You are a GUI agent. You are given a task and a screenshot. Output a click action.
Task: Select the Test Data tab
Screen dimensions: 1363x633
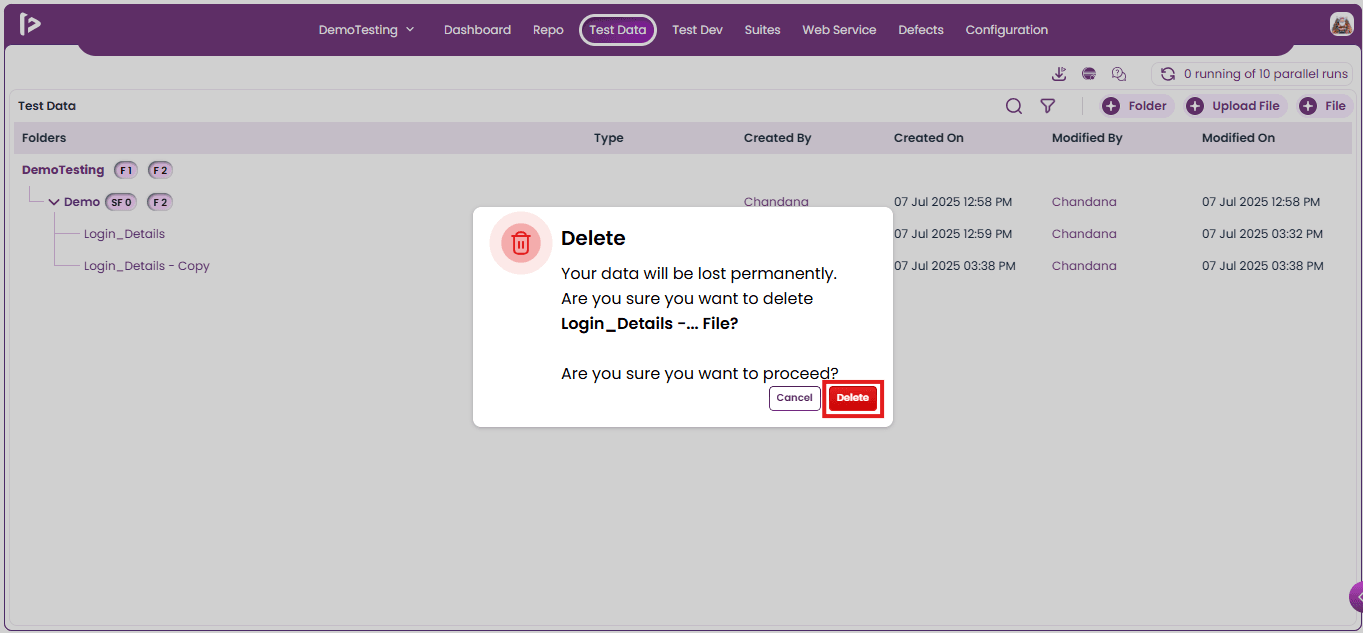point(618,30)
